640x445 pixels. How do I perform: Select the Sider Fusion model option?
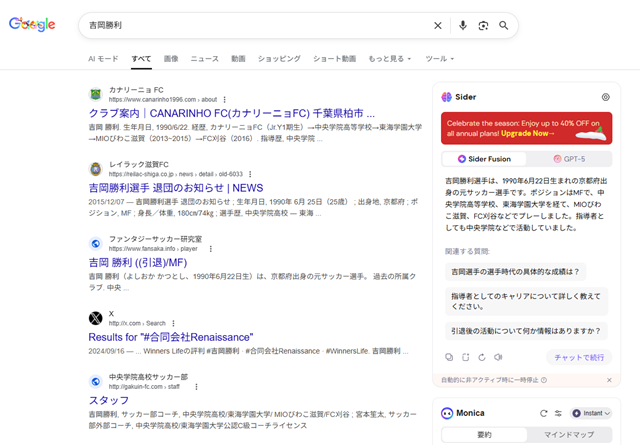(x=485, y=159)
